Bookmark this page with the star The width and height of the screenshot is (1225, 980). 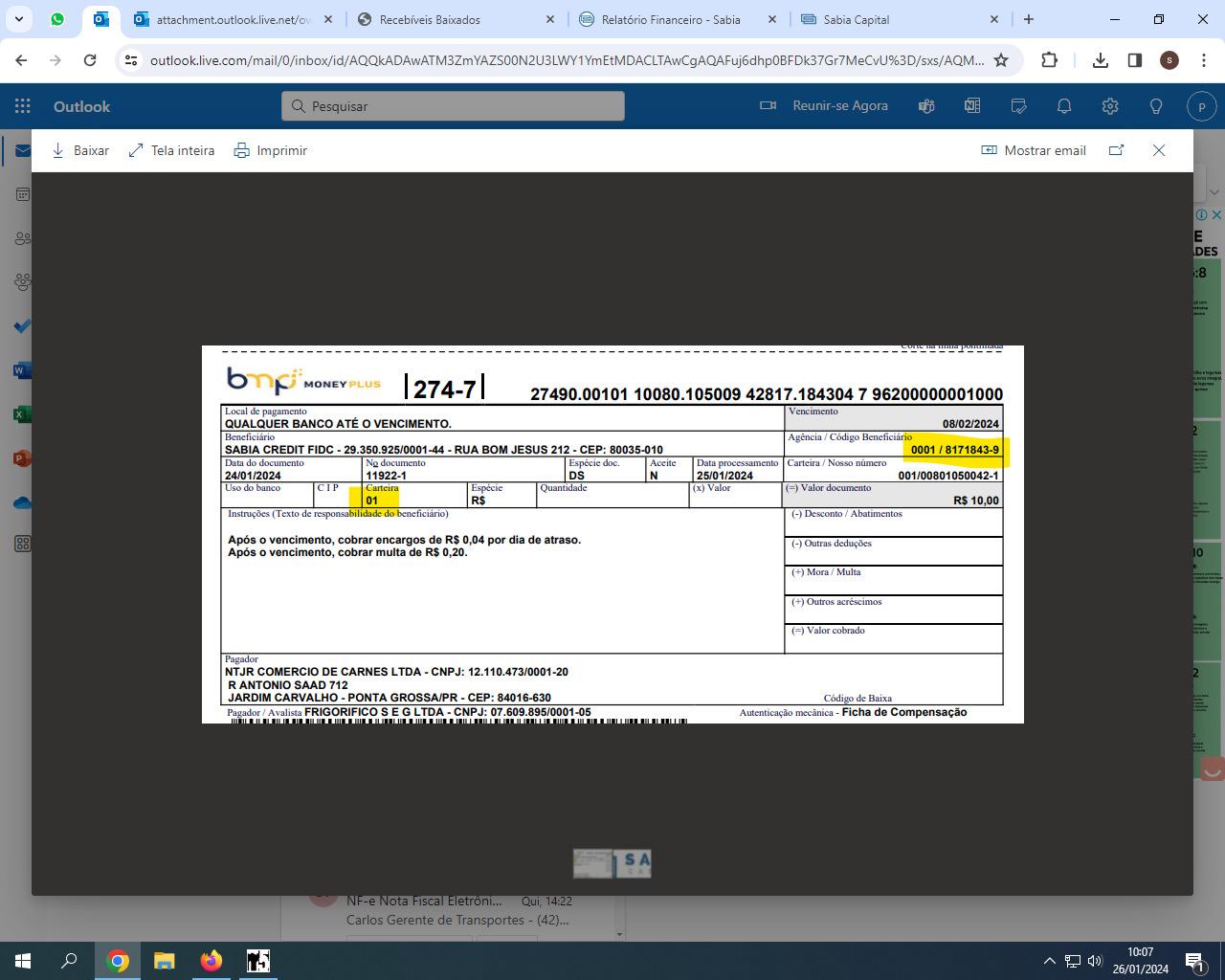[1001, 60]
